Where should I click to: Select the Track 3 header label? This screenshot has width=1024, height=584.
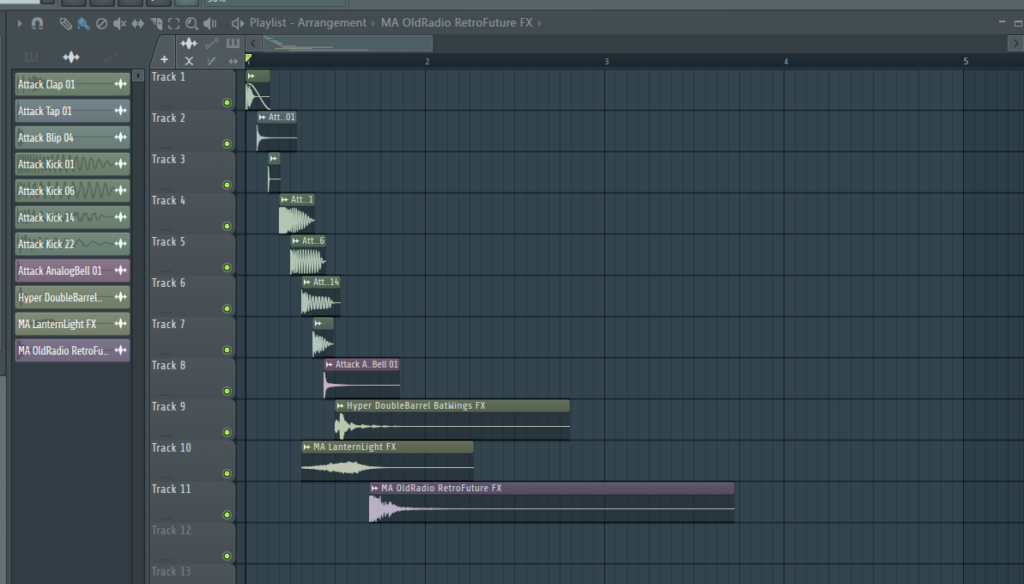168,159
